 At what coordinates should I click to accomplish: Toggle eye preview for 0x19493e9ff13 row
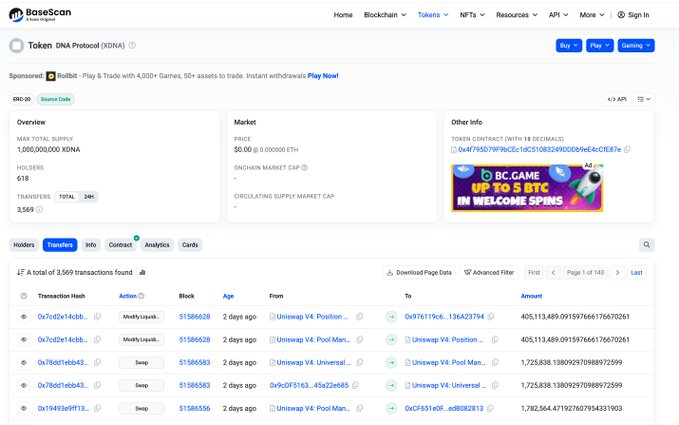coord(24,408)
